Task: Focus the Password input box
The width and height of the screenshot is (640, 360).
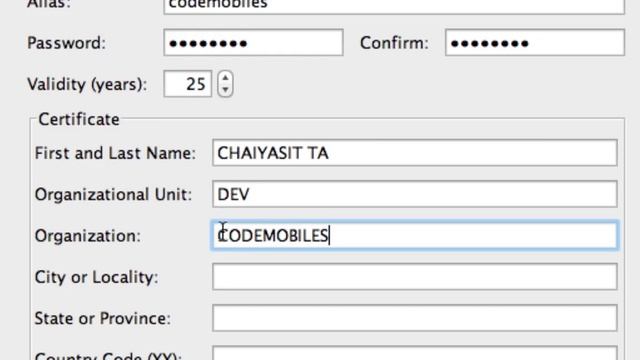Action: [x=253, y=42]
